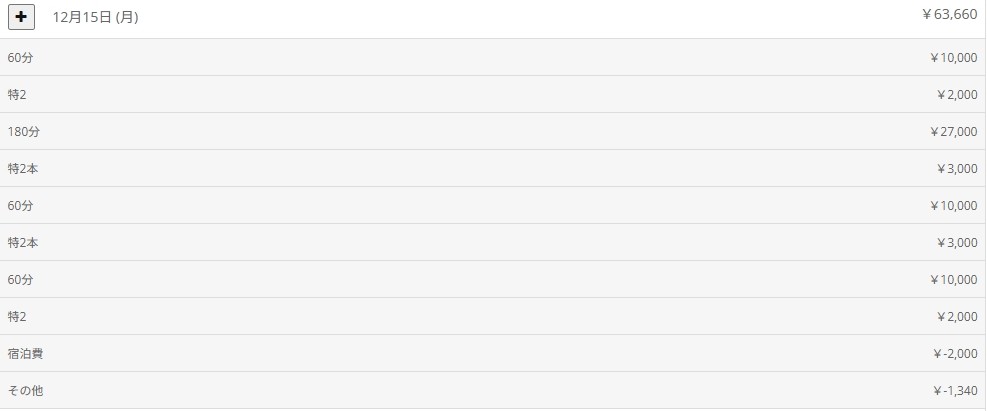The width and height of the screenshot is (987, 411).
Task: Click ¥10,000 in the topmost 60分 row
Action: coord(953,58)
